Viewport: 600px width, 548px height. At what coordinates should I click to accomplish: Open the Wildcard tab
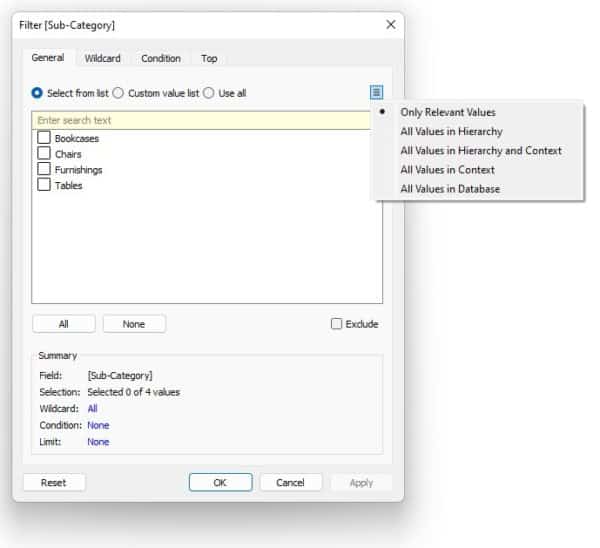103,59
